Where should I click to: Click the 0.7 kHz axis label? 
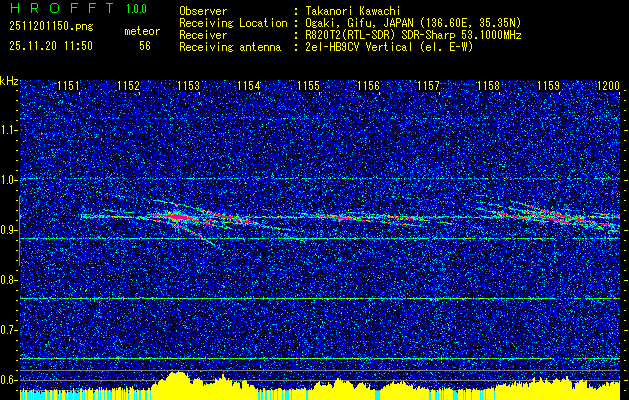point(9,330)
